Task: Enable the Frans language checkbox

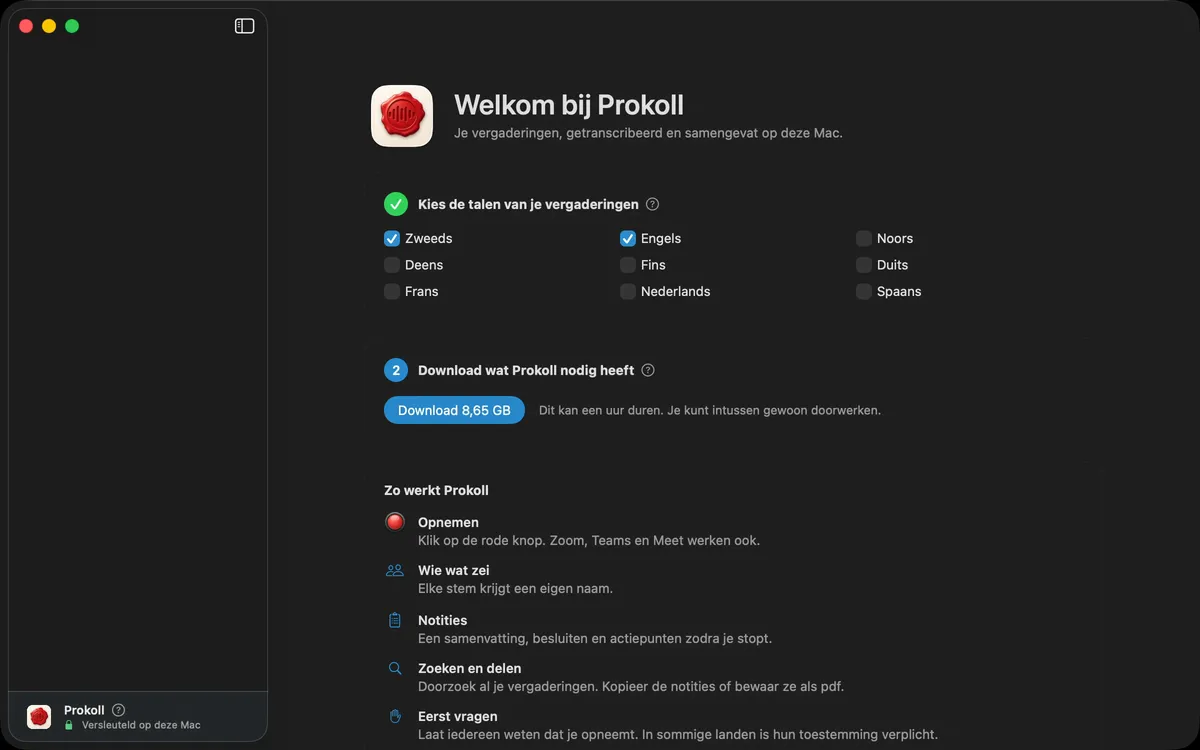Action: 392,292
